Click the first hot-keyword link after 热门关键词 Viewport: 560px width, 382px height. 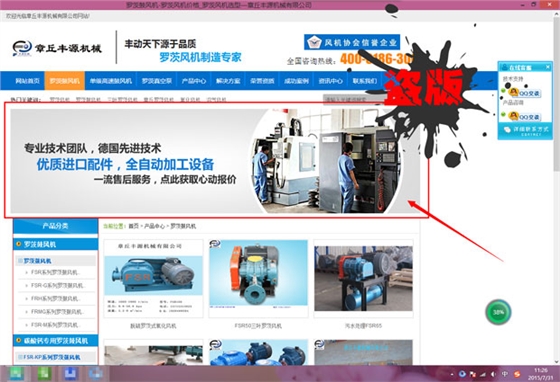click(60, 100)
